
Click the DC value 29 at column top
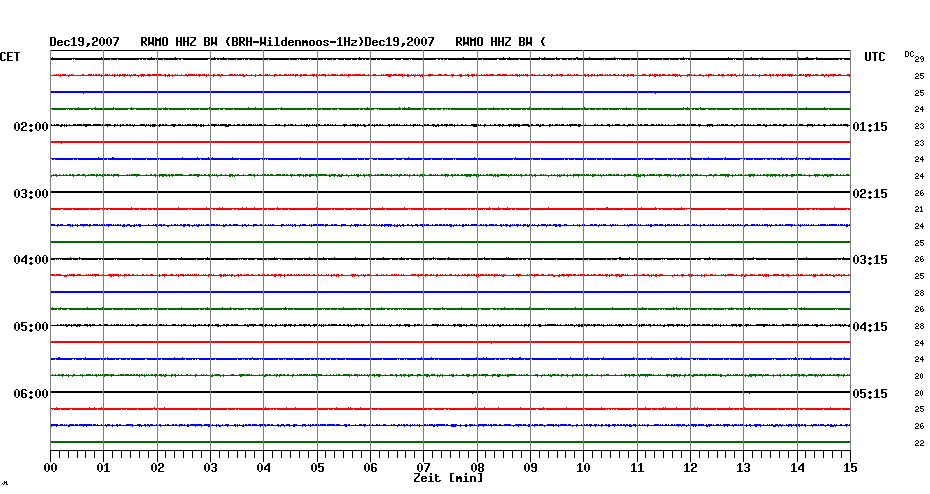coord(919,59)
